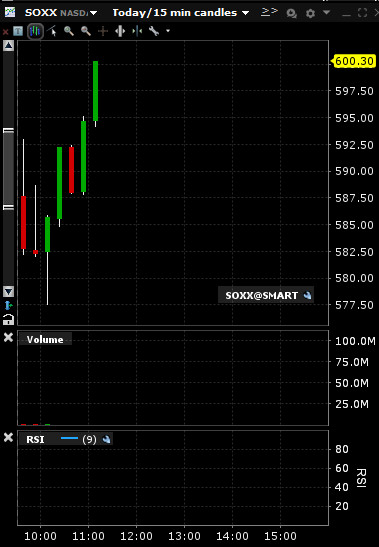Click the 13:00 time axis label
This screenshot has height=547, width=379.
(x=184, y=536)
